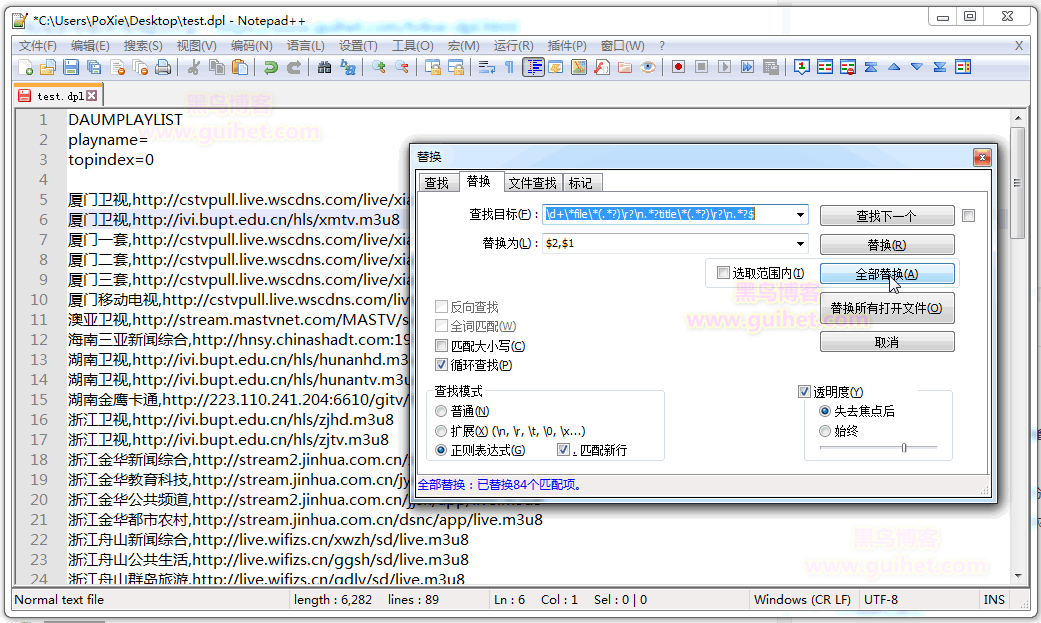Viewport: 1041px width, 623px height.
Task: Choose the 失去焦点后 transparency option
Action: 825,411
